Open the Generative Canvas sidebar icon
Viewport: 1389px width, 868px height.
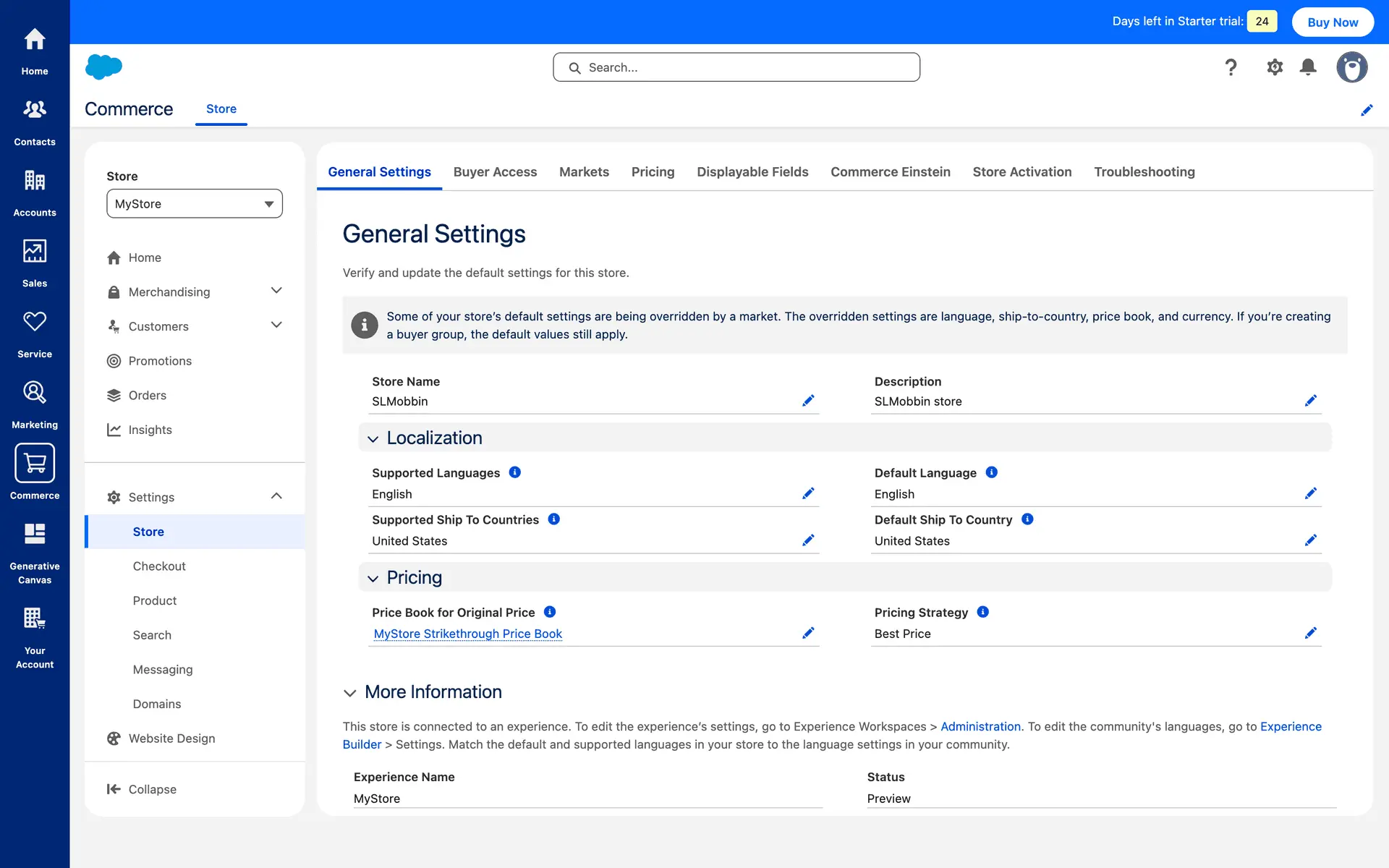pos(35,535)
